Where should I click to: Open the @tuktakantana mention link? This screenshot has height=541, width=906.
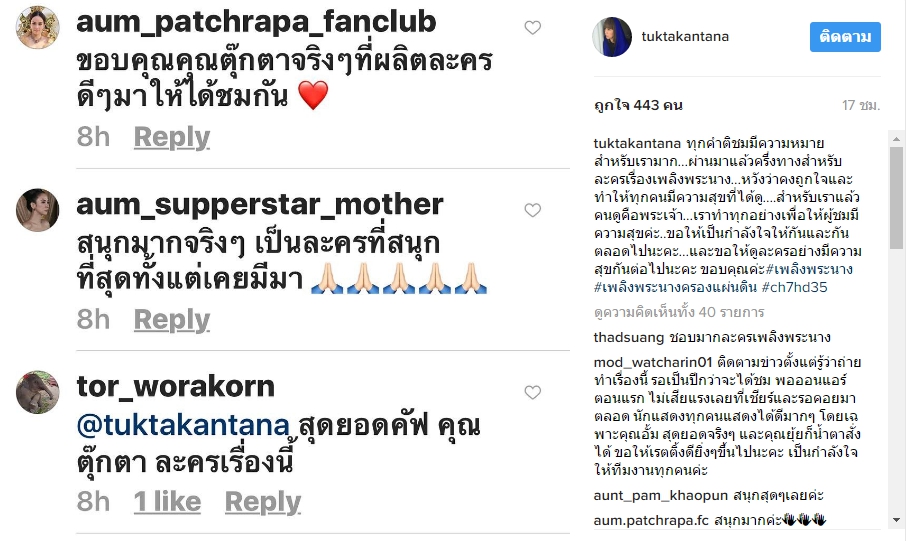(x=183, y=425)
